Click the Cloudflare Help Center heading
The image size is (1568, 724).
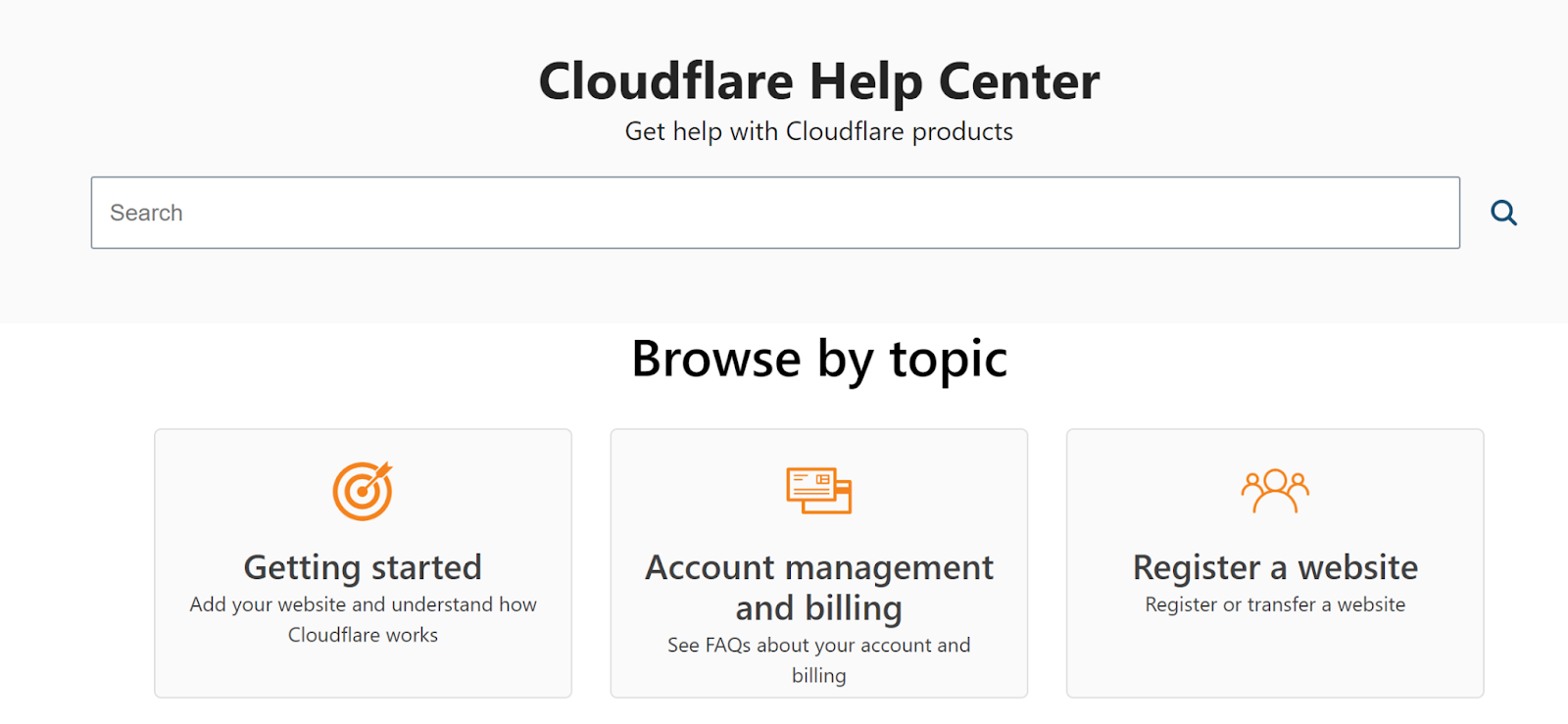(x=819, y=81)
